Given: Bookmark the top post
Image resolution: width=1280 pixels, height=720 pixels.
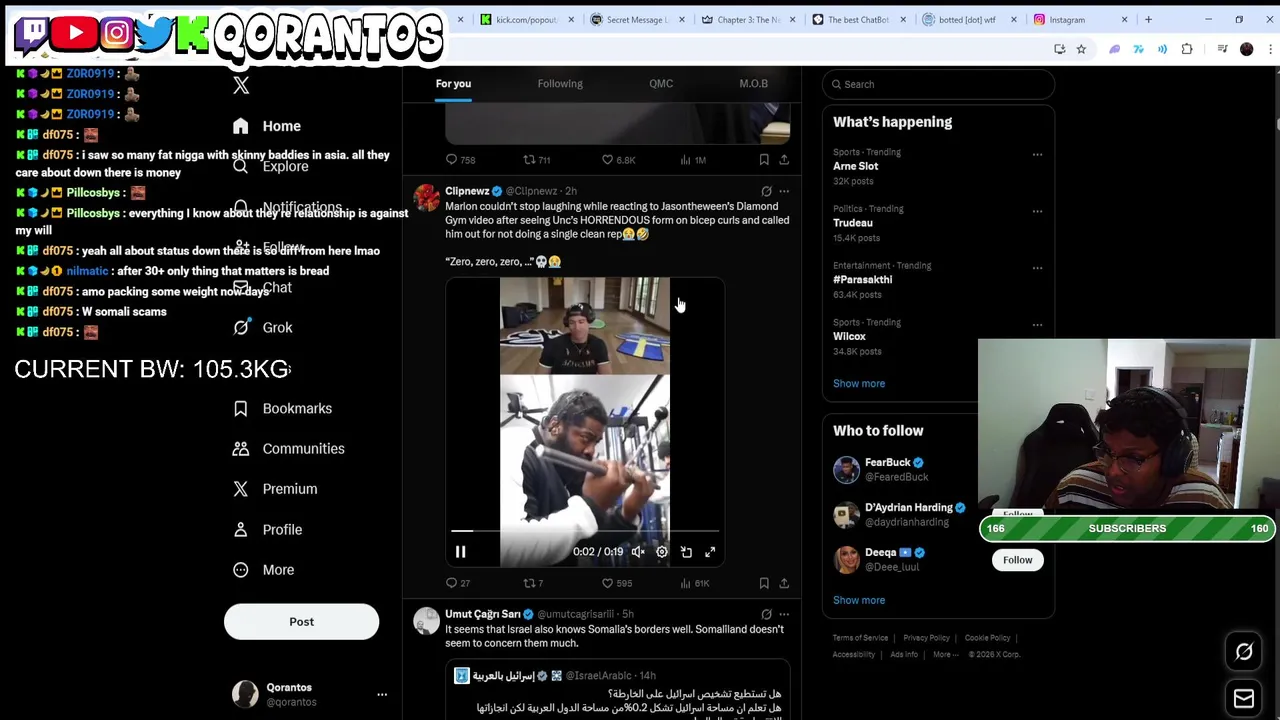Looking at the screenshot, I should point(764,160).
